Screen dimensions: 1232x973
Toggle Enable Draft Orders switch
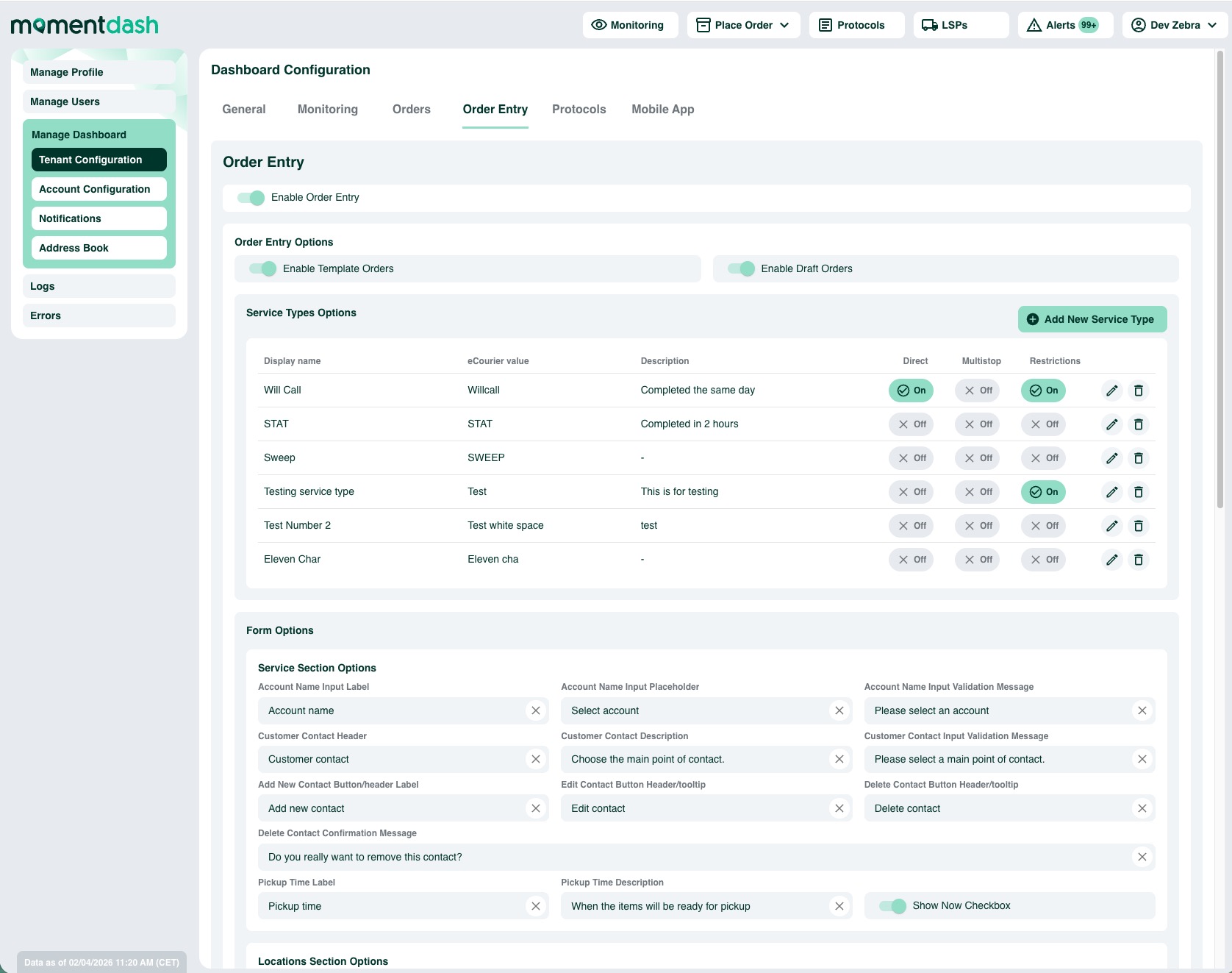pyautogui.click(x=742, y=269)
